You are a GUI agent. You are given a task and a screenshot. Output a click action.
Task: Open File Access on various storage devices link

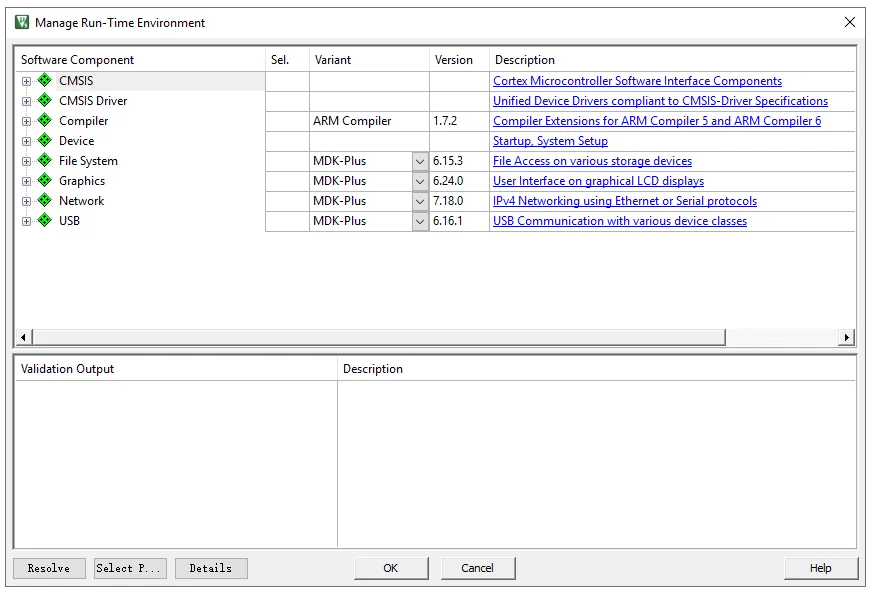(x=593, y=161)
